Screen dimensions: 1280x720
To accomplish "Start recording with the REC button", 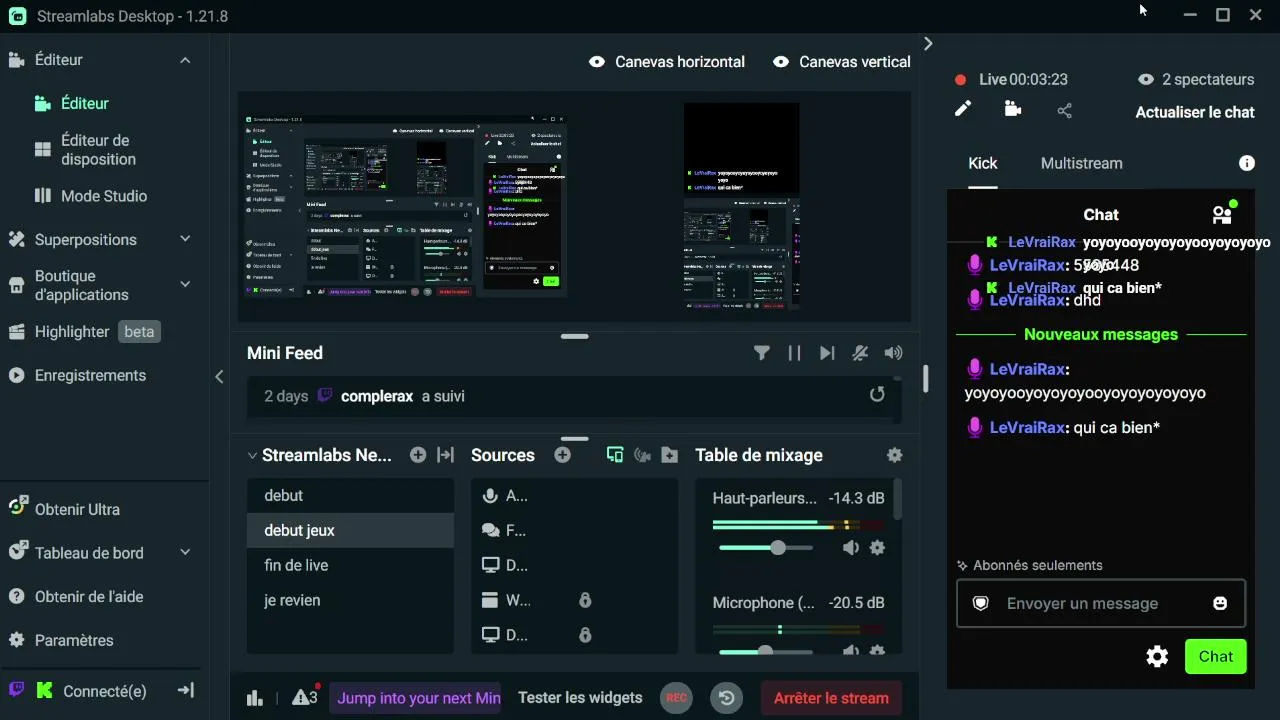I will click(677, 698).
